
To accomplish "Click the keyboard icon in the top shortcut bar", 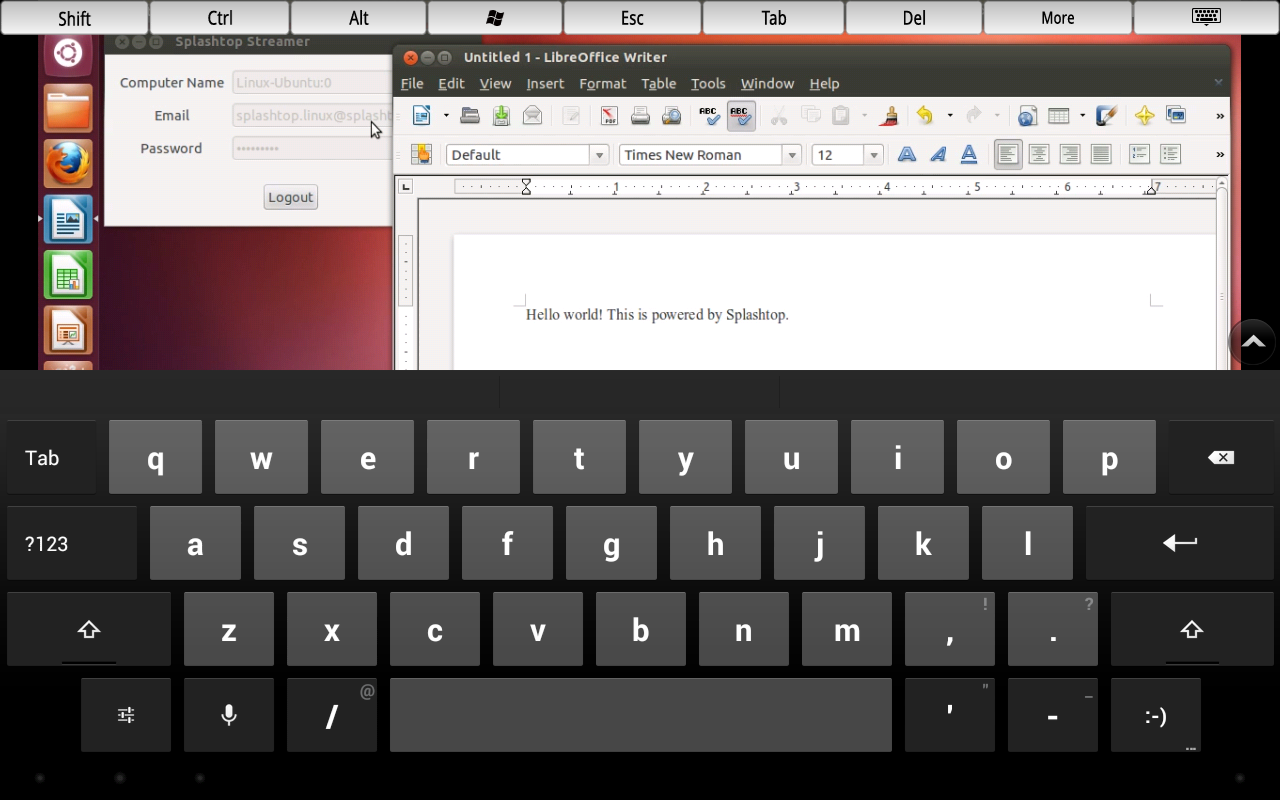I will click(x=1205, y=18).
